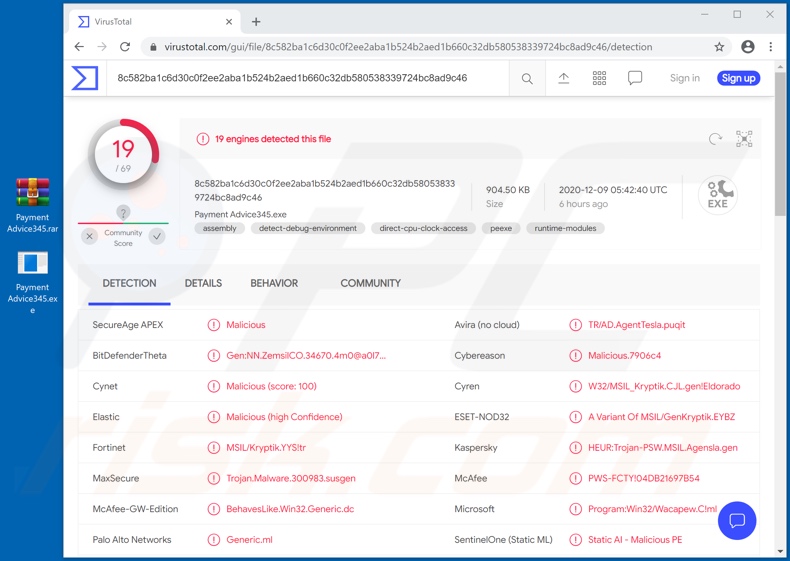Screen dimensions: 790x561
Task: Go back in browser history
Action: tap(79, 47)
